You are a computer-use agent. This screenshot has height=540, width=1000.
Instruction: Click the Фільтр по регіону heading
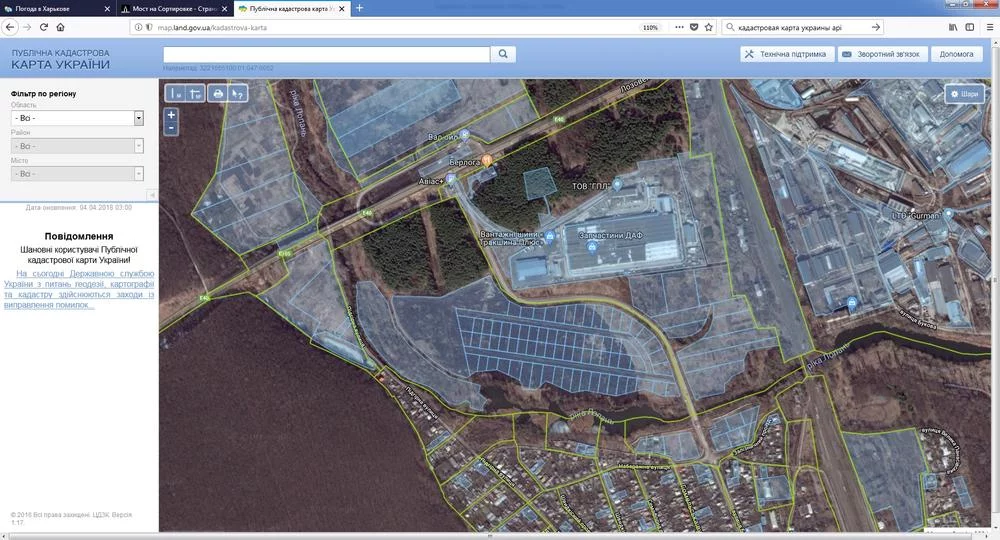pos(43,94)
